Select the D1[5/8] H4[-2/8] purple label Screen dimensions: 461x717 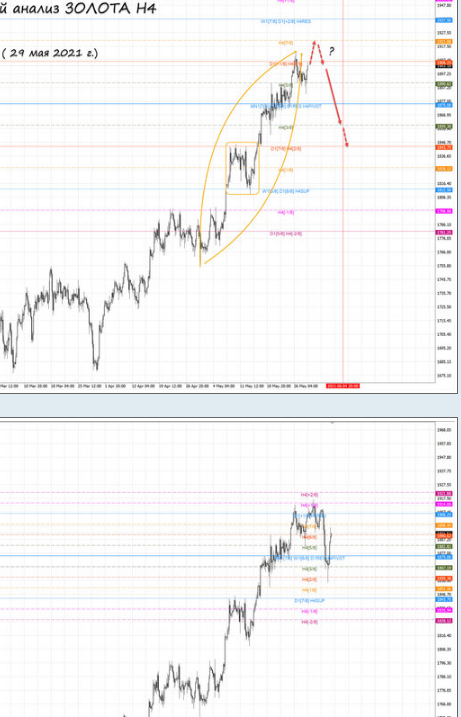(x=286, y=234)
